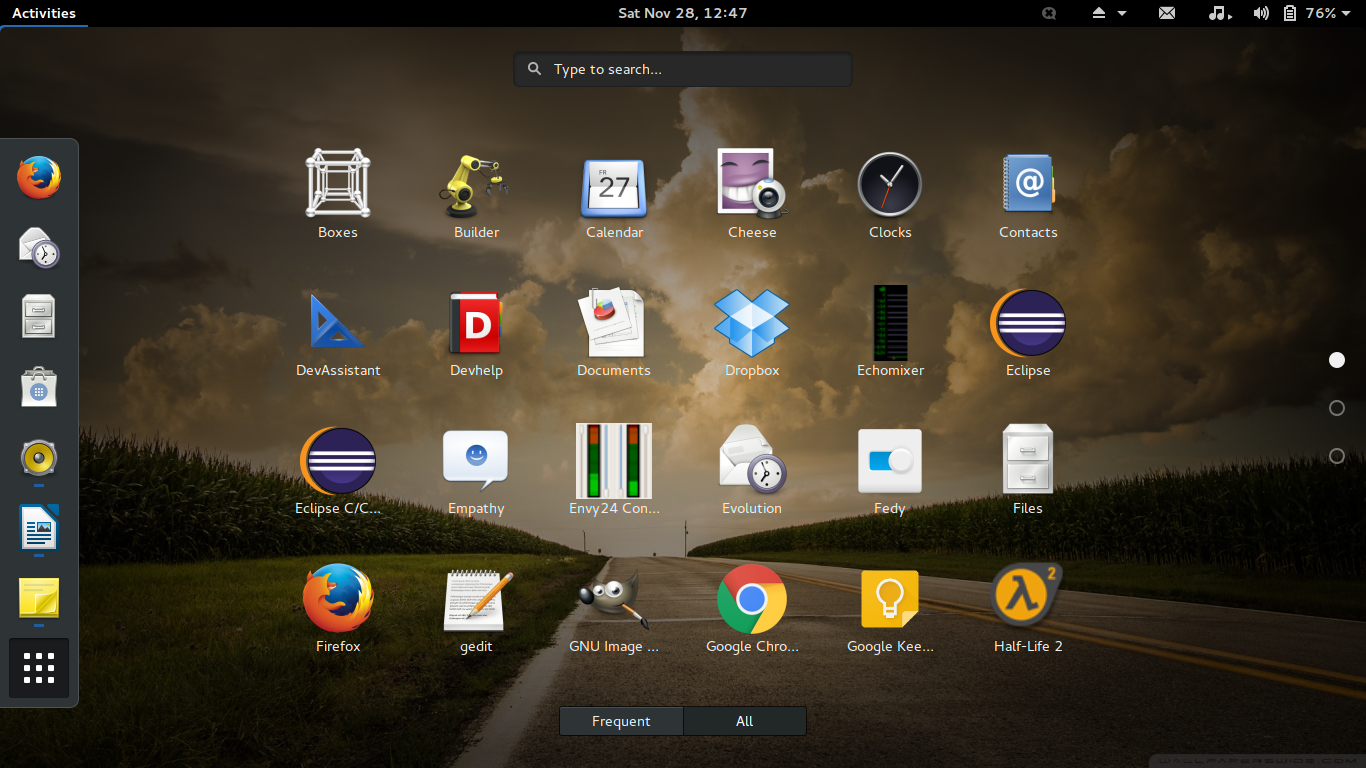Screen dimensions: 1366x768
Task: Go to the second app page indicator
Action: [1337, 408]
